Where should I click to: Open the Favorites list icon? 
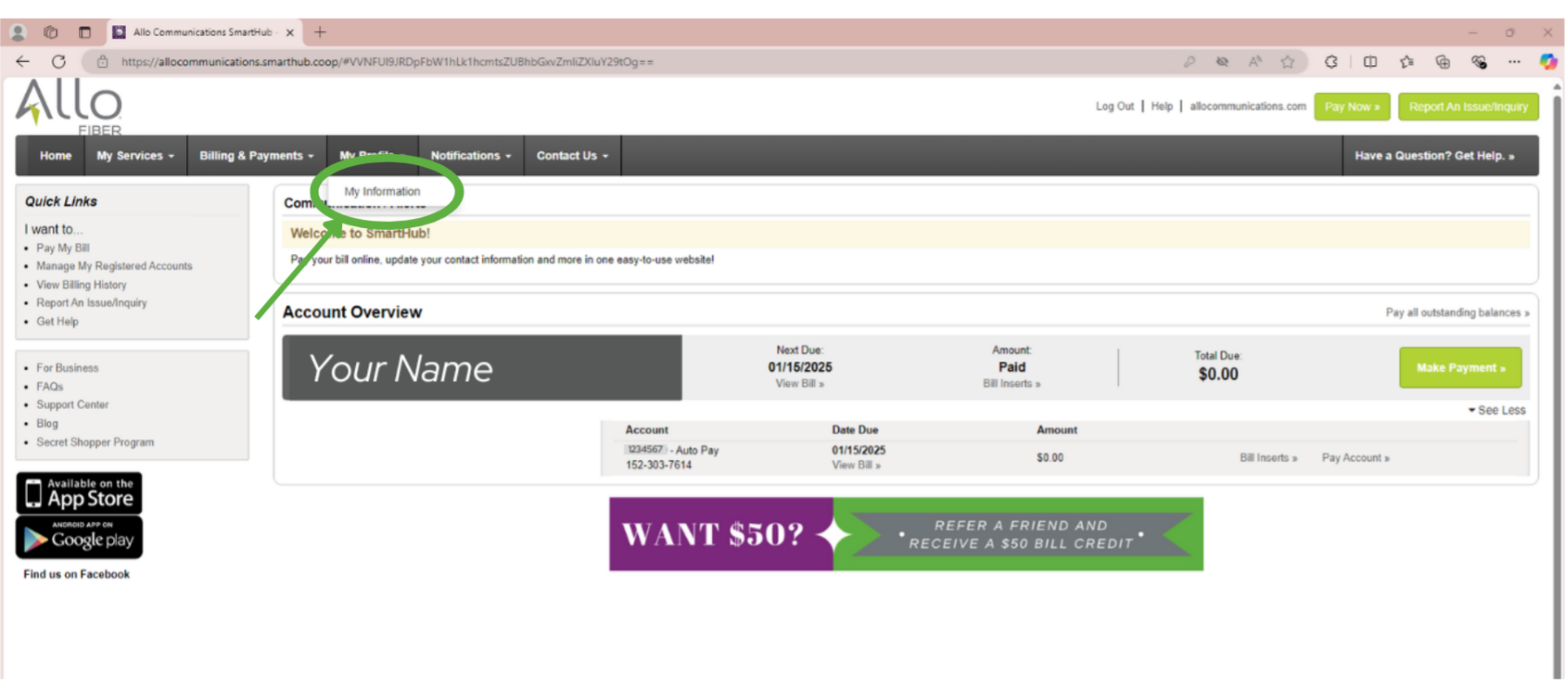pos(1407,62)
